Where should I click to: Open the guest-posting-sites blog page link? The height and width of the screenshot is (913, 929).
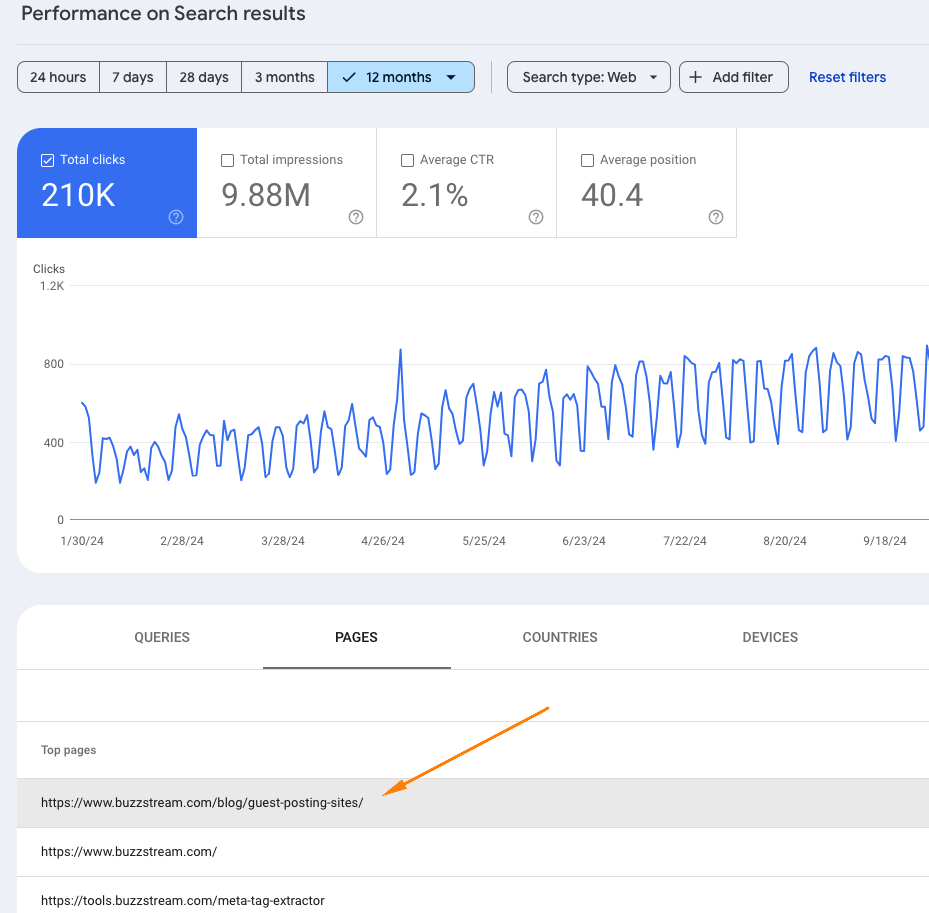(x=202, y=802)
